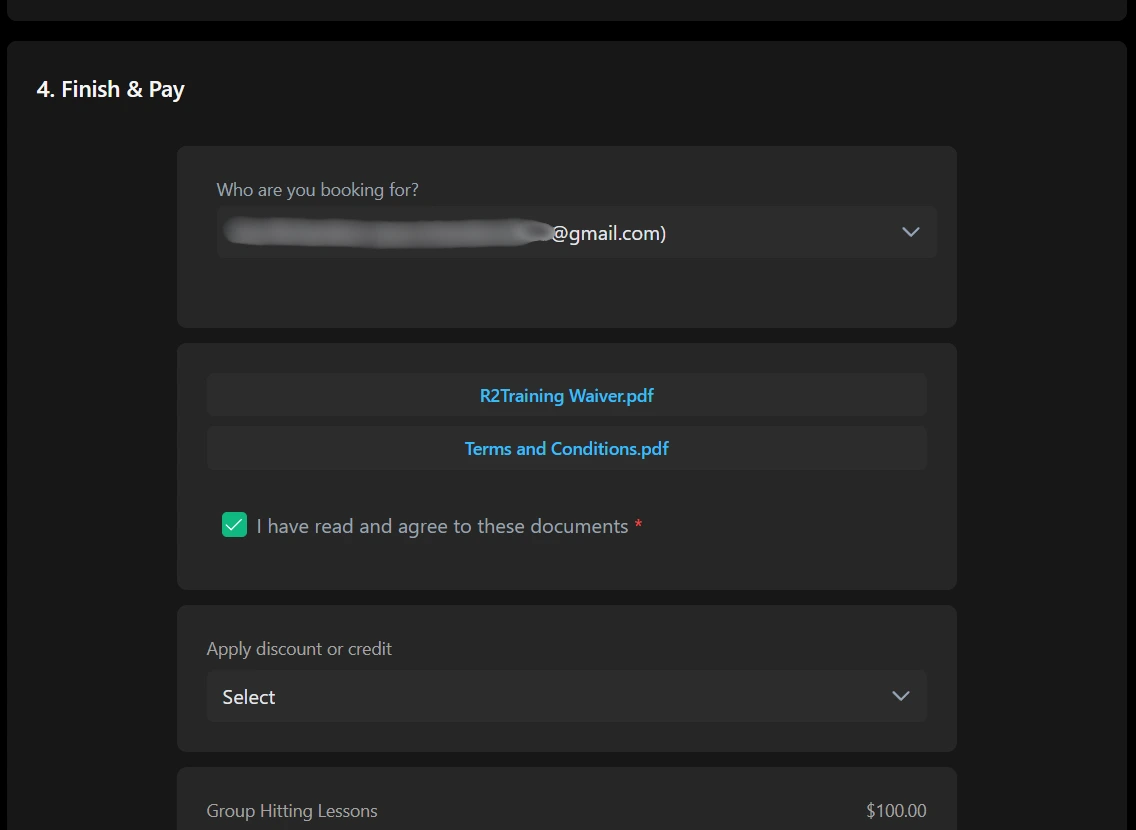Open the Terms and Conditions.pdf link
The image size is (1136, 830).
(566, 448)
